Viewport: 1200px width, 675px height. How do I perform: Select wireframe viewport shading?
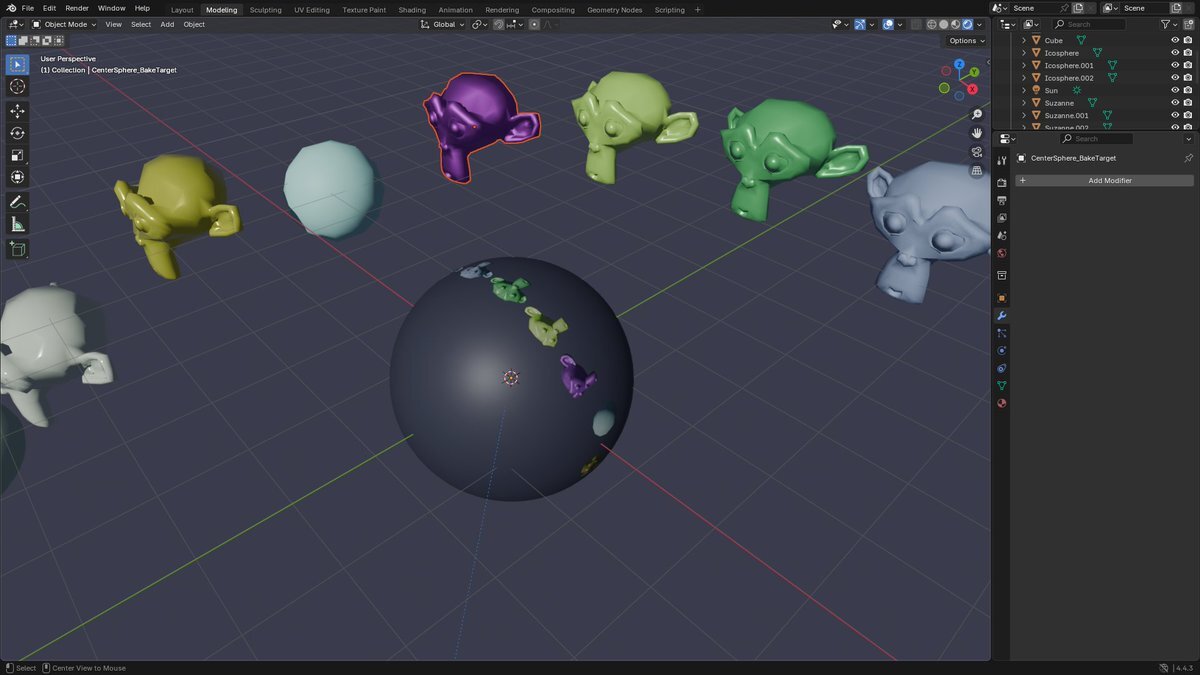(x=932, y=24)
